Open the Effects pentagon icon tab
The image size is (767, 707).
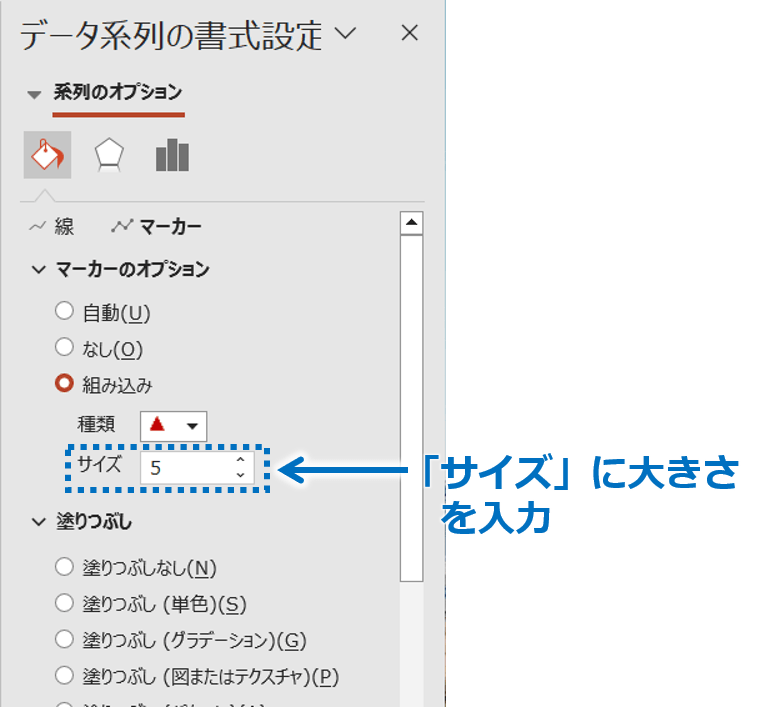pyautogui.click(x=109, y=155)
